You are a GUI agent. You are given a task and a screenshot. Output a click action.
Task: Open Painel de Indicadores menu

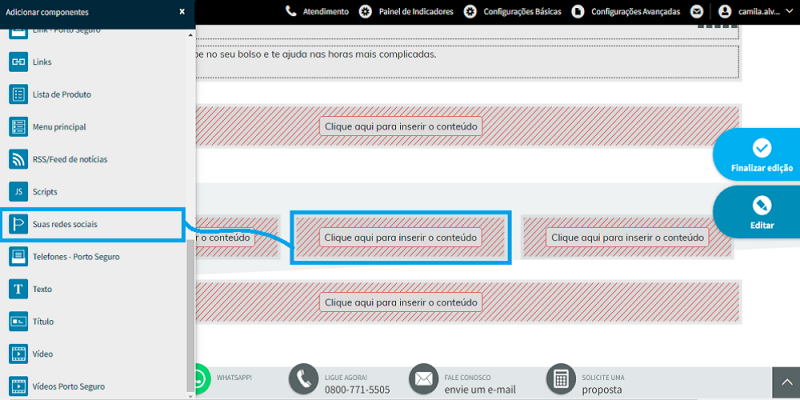coord(406,11)
